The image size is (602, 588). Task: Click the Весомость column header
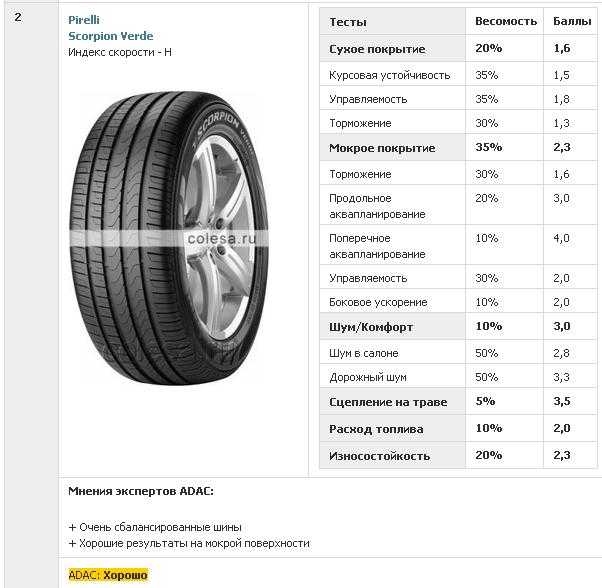pos(506,21)
